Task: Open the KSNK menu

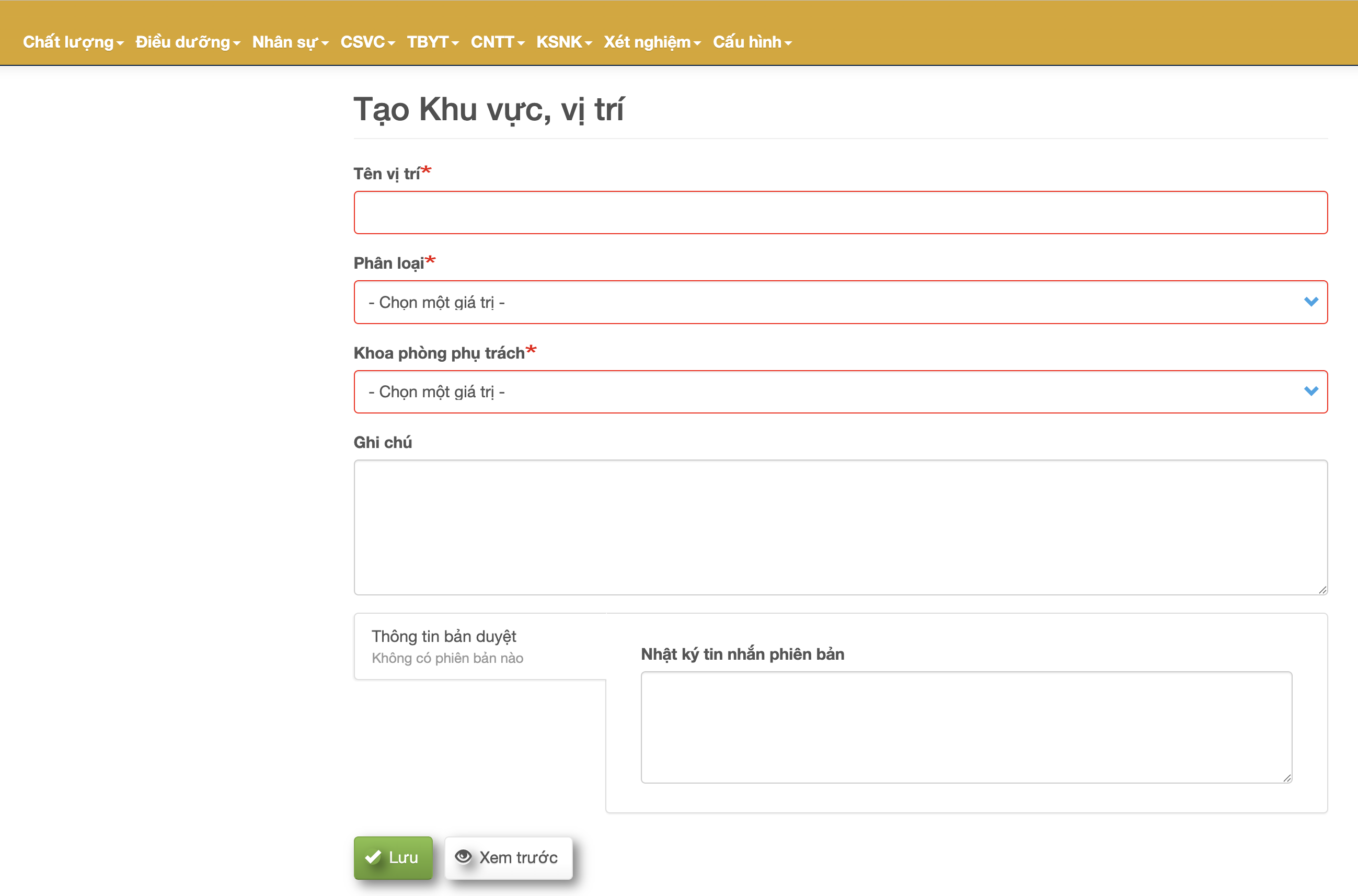Action: click(563, 42)
